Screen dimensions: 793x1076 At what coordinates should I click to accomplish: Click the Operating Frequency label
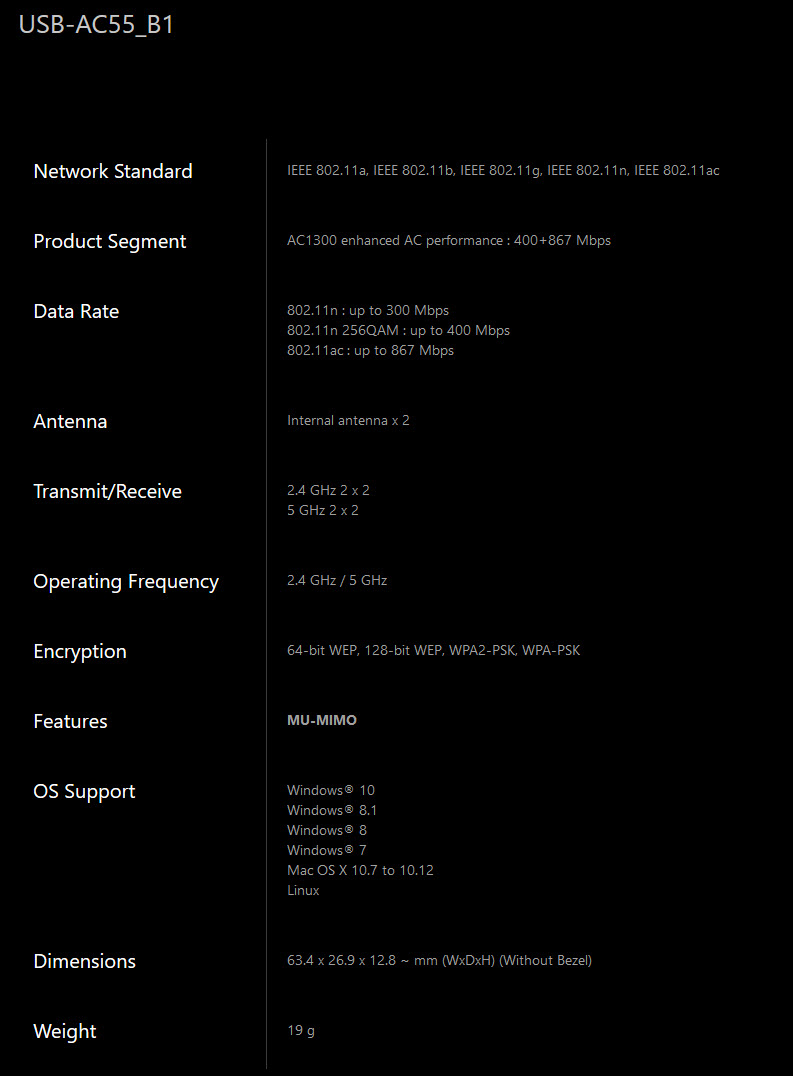pyautogui.click(x=126, y=581)
